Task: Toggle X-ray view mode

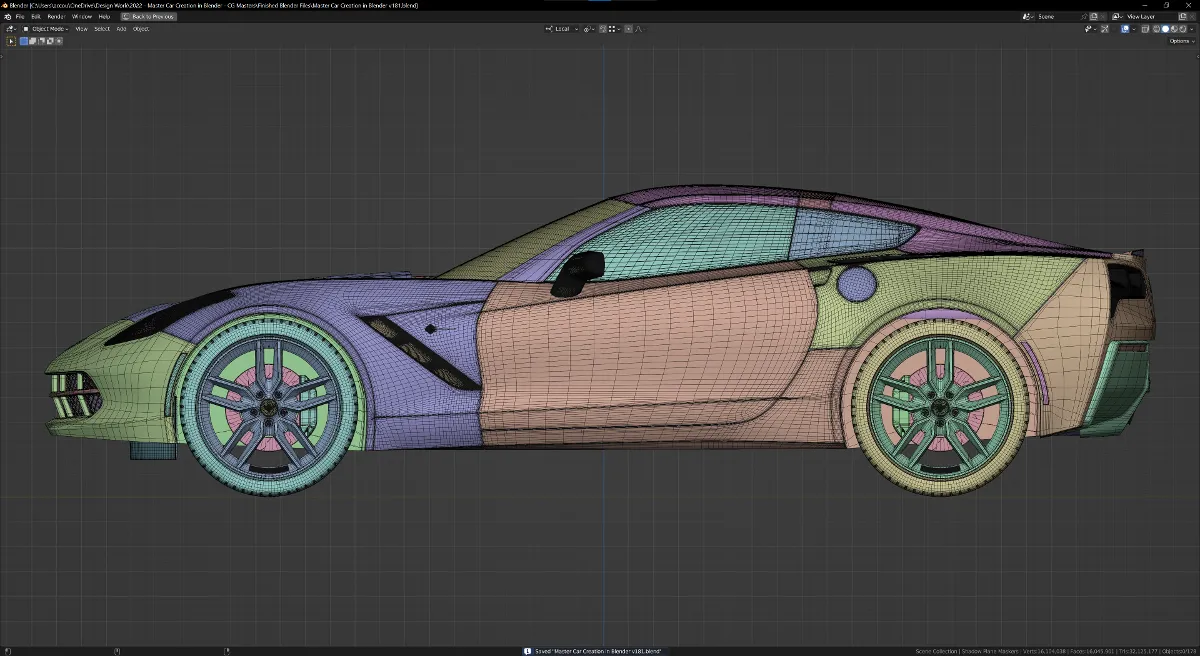Action: coord(1145,29)
